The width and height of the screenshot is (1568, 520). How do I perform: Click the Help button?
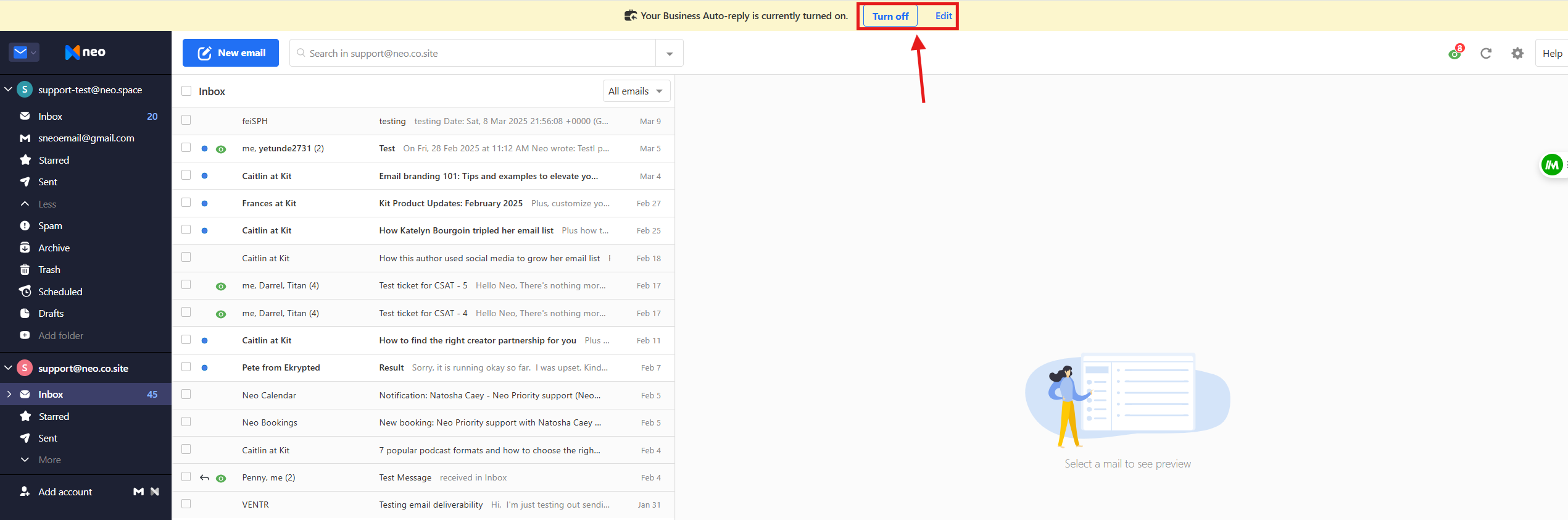1551,54
